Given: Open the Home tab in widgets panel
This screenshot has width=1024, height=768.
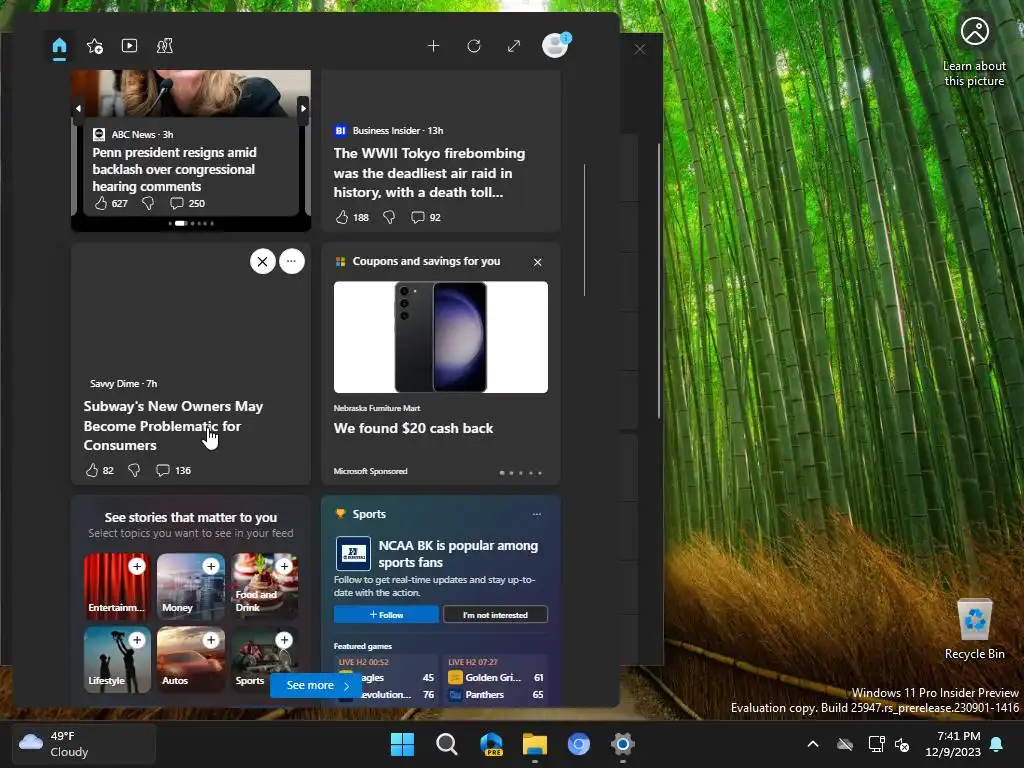Looking at the screenshot, I should click(x=59, y=46).
